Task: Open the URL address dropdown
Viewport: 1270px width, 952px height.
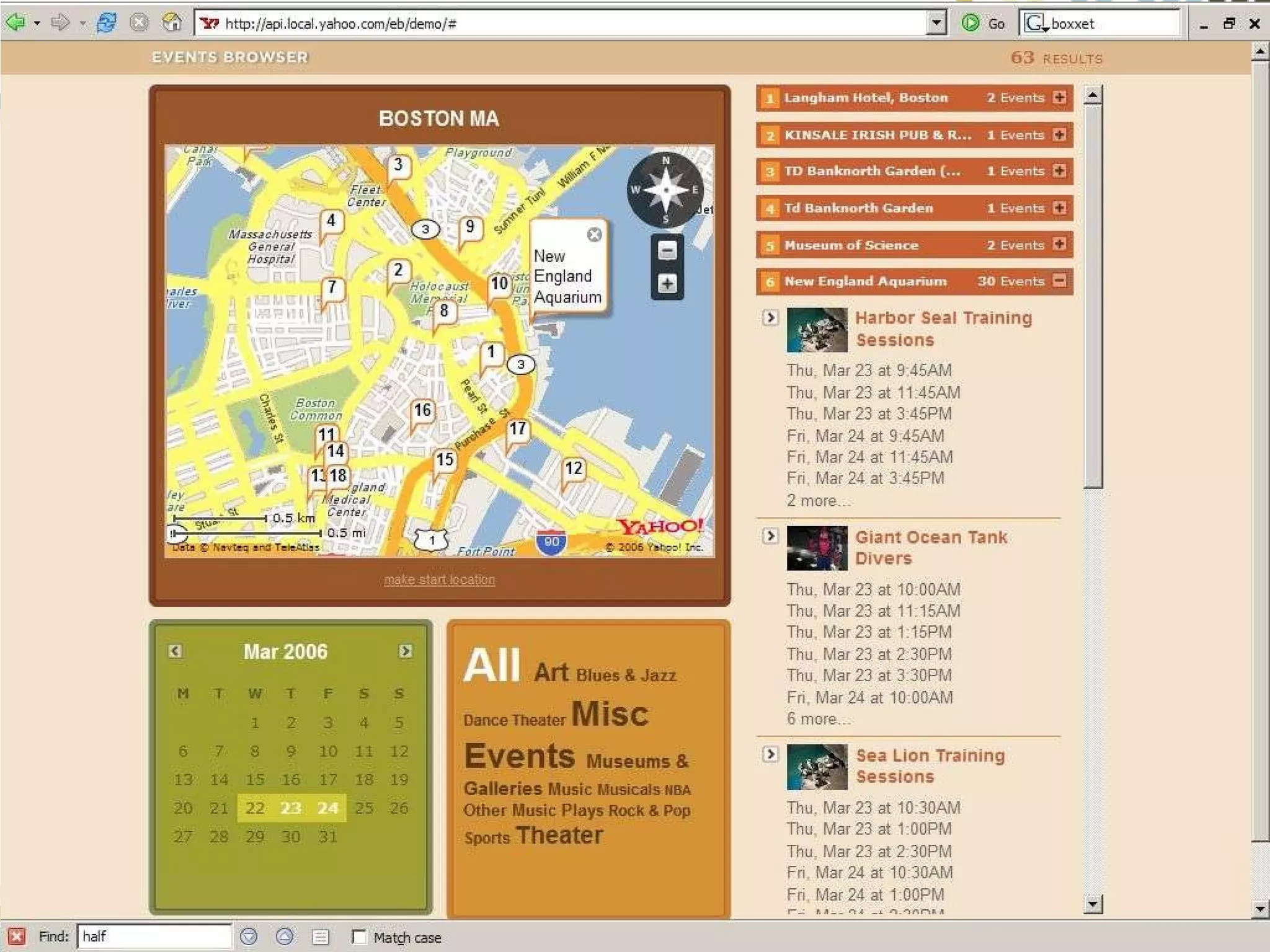Action: [x=936, y=23]
